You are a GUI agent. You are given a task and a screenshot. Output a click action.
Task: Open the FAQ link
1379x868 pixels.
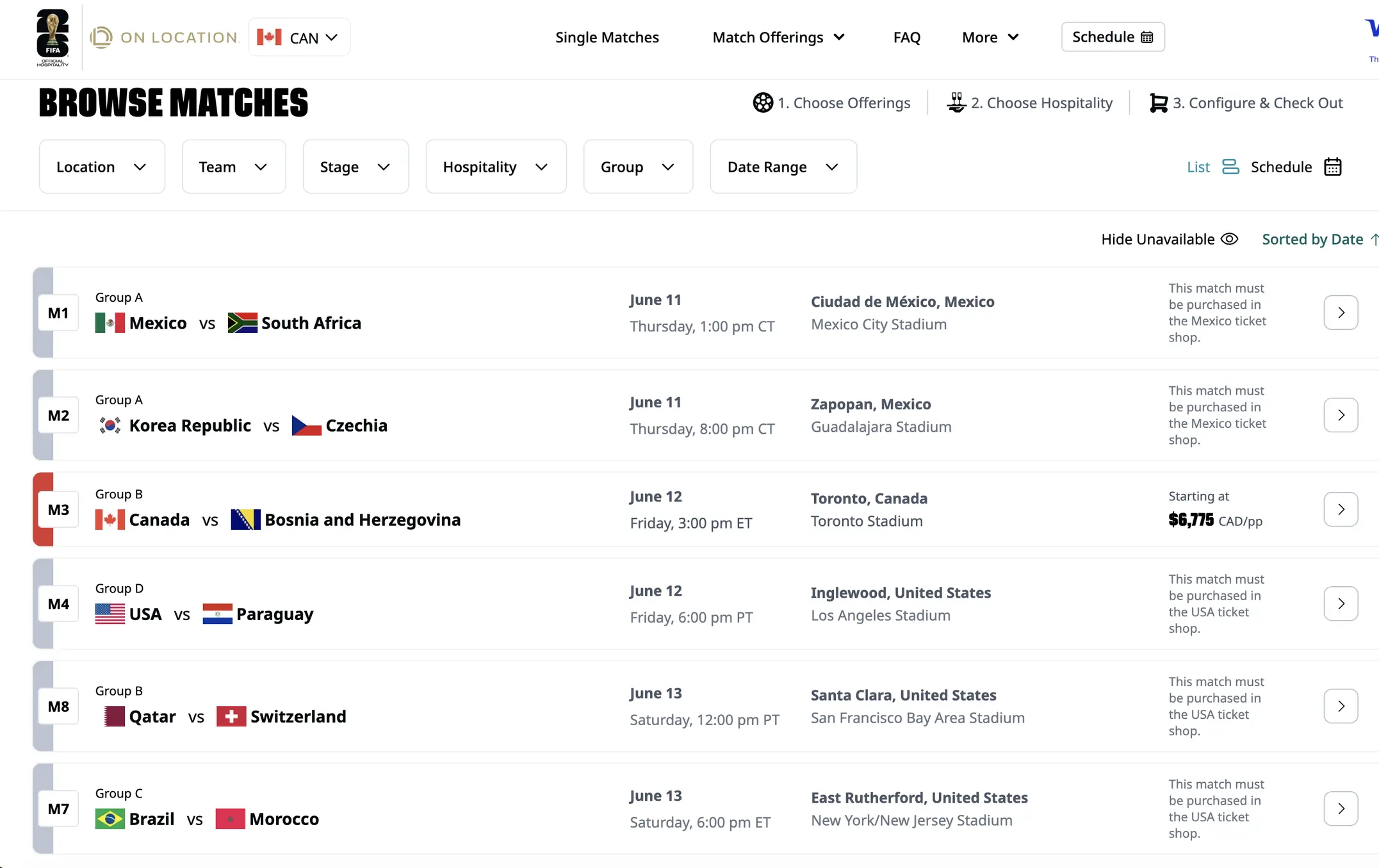coord(906,37)
